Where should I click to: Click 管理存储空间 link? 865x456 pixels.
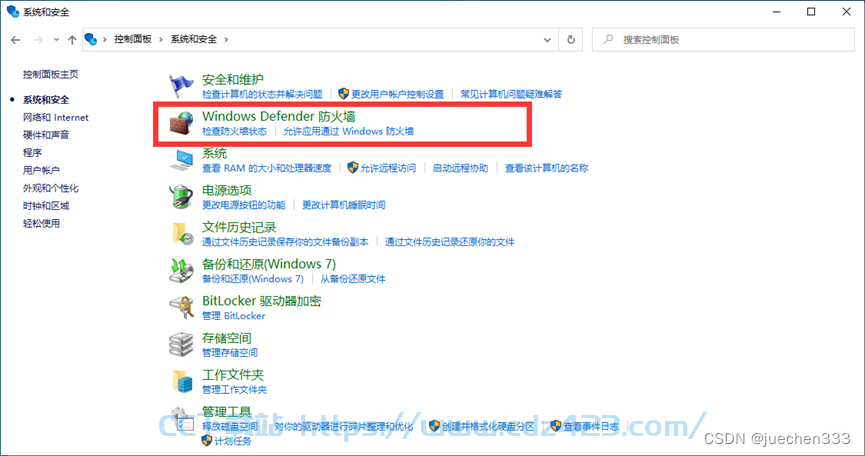click(x=230, y=353)
